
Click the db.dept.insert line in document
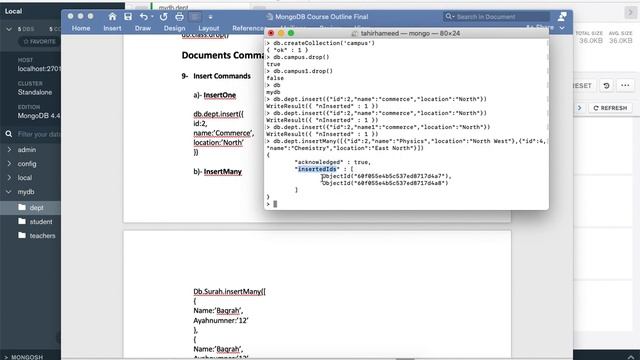[x=218, y=114]
